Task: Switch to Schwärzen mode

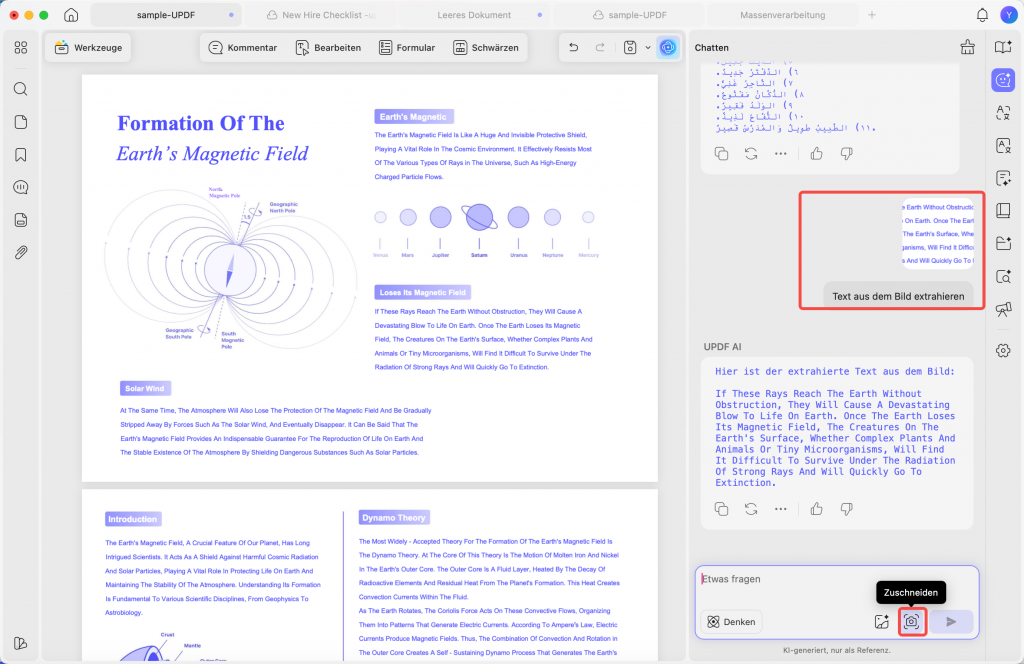Action: coord(486,47)
